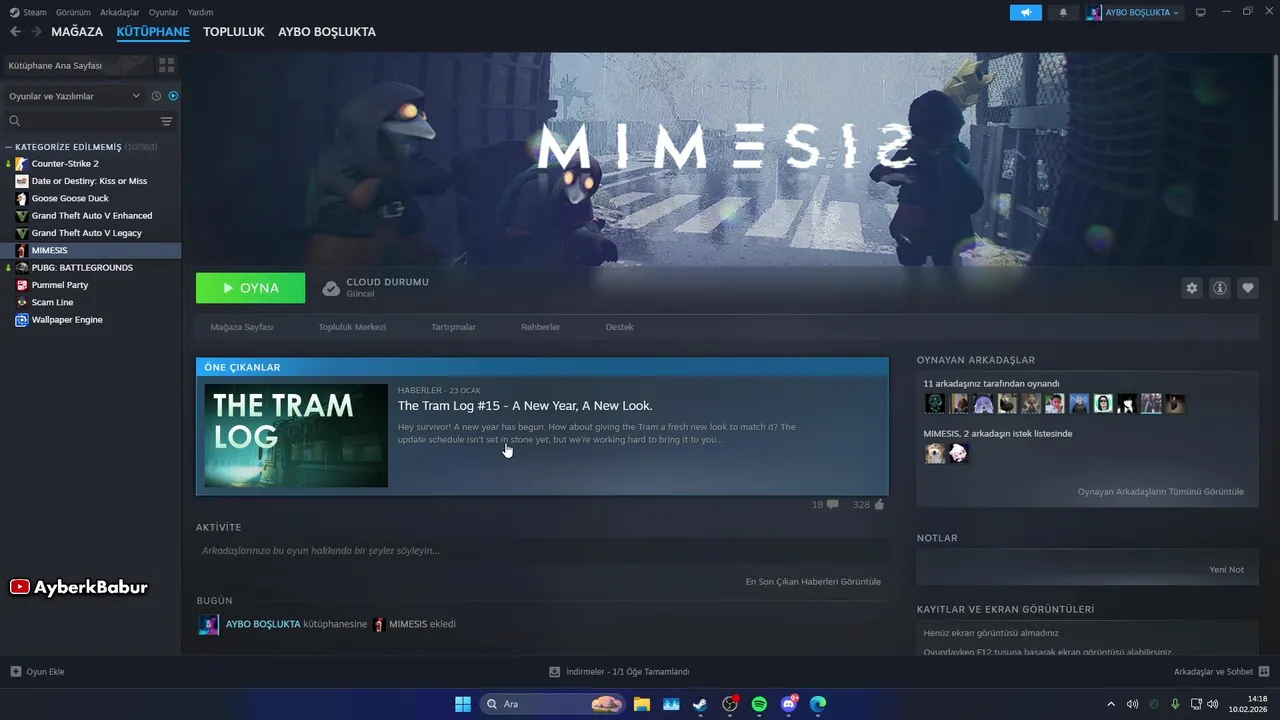
Task: Show MIMESIS game info panel
Action: pyautogui.click(x=1220, y=288)
